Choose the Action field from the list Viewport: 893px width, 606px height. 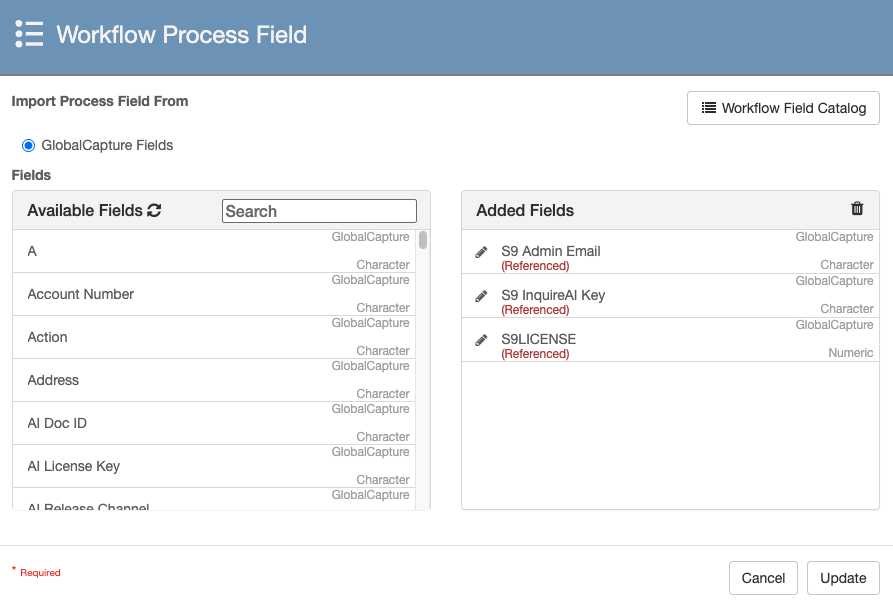48,337
